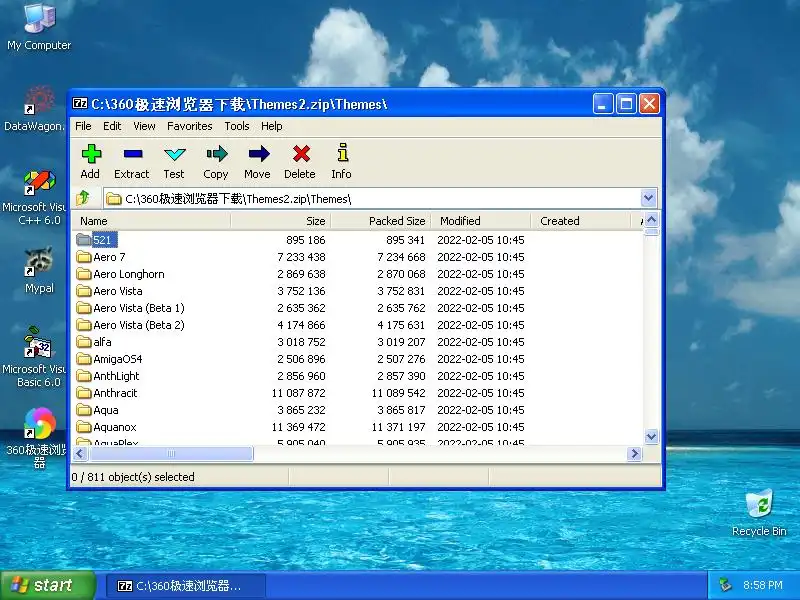This screenshot has height=600, width=800.
Task: Select the Aero 7 folder icon
Action: pyautogui.click(x=84, y=257)
